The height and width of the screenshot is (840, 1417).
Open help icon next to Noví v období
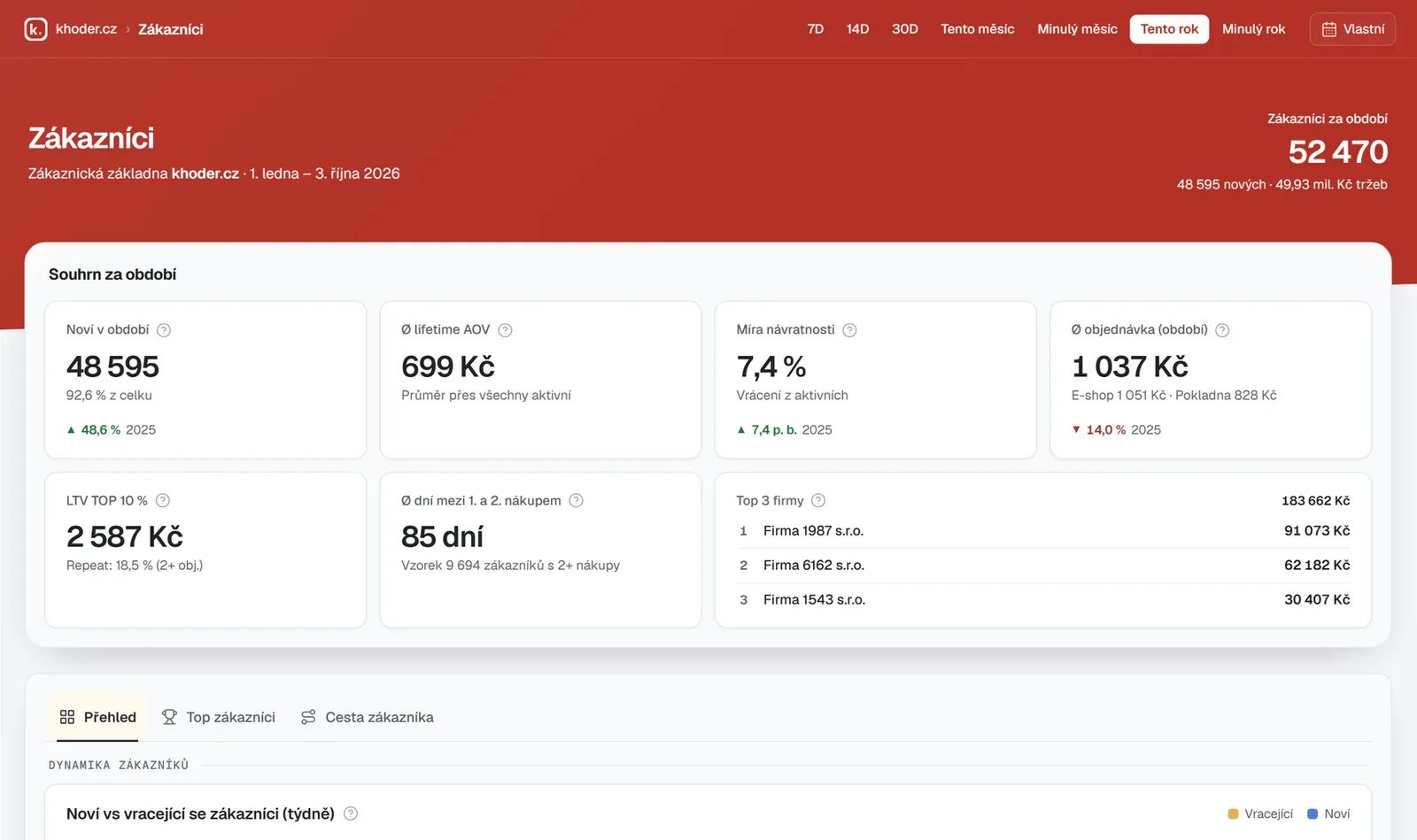[x=164, y=330]
